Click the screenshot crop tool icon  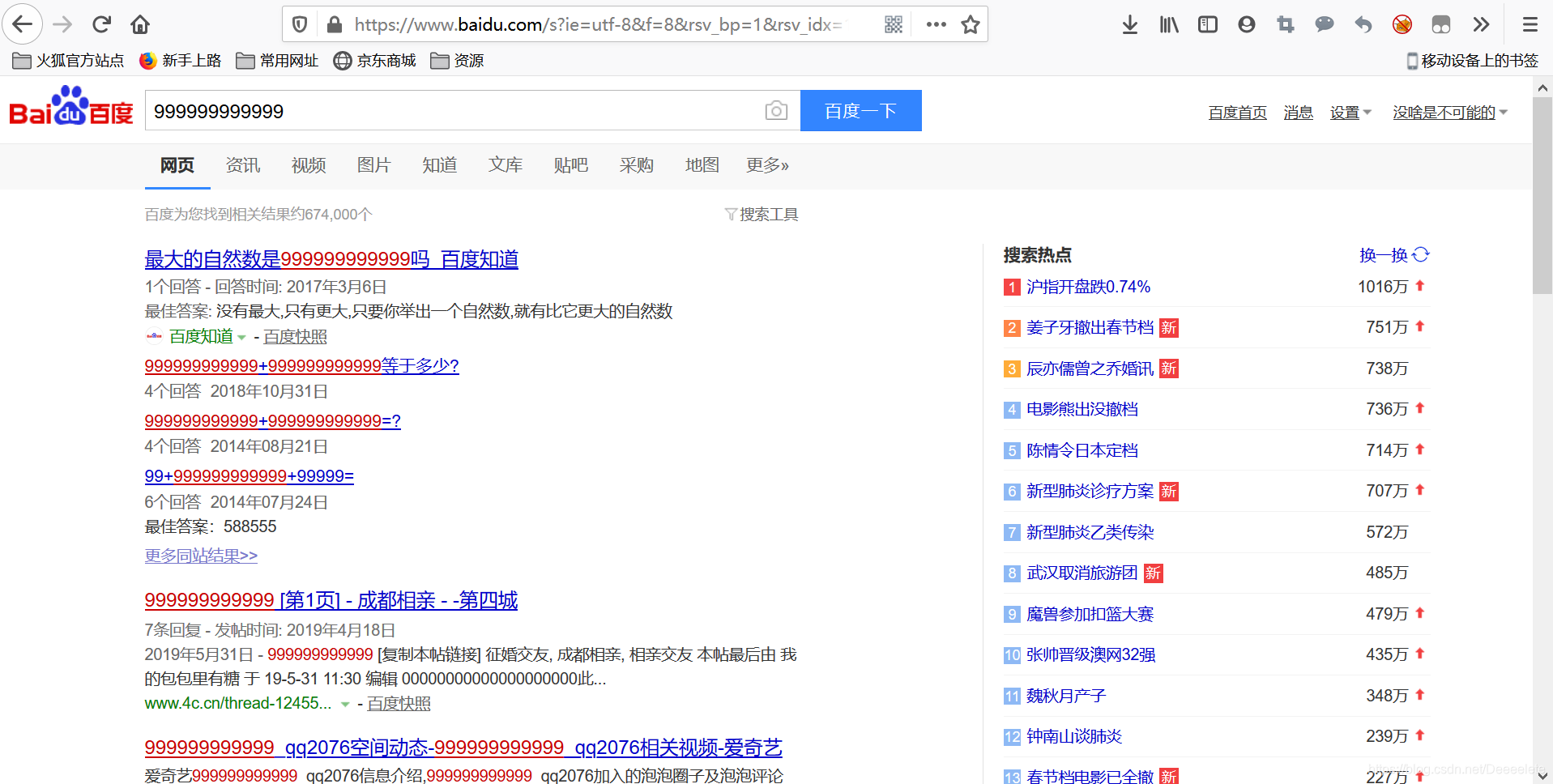(x=1286, y=24)
